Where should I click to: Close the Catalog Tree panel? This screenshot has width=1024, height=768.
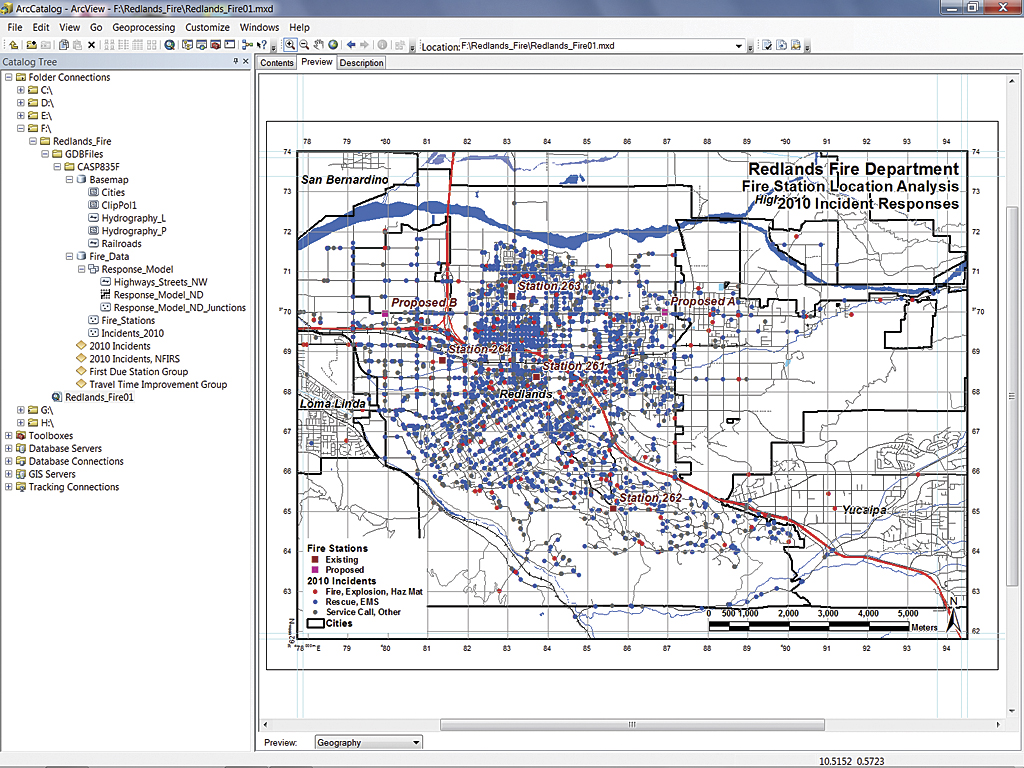pos(246,61)
